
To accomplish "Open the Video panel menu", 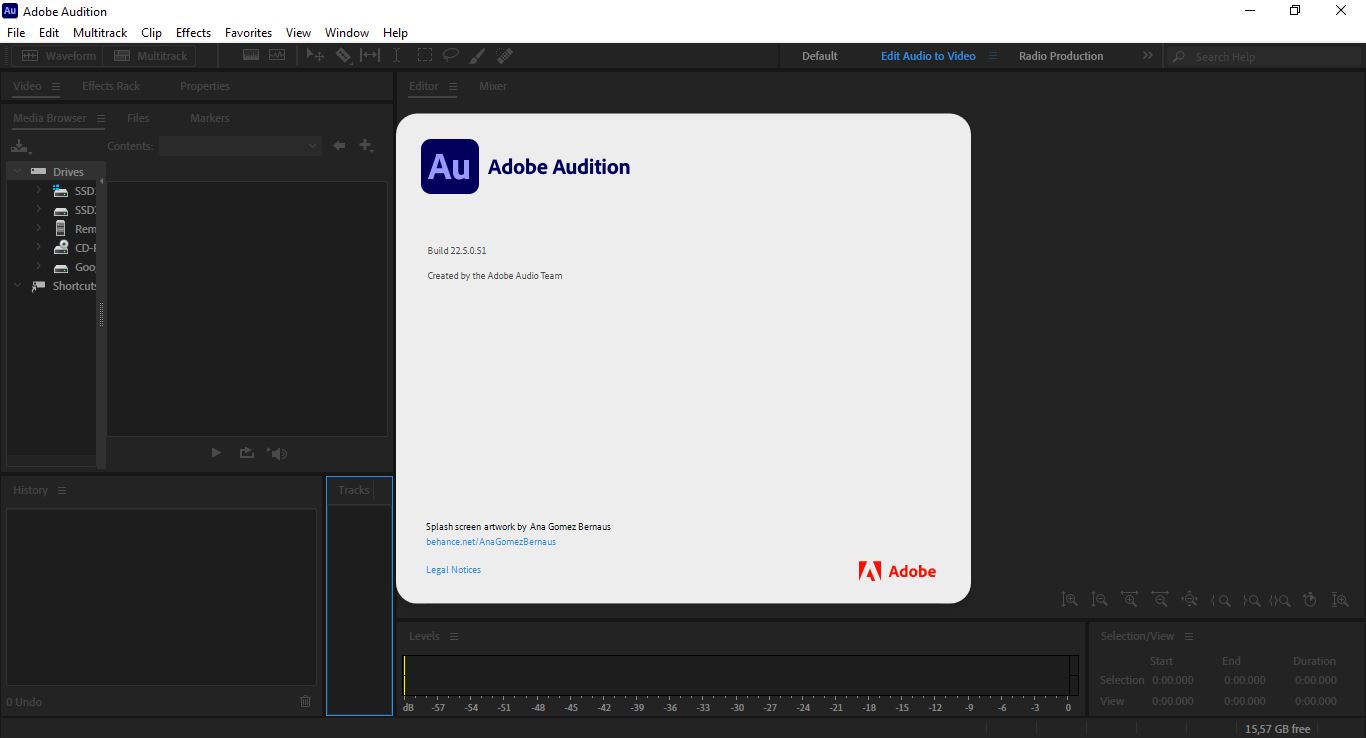I will [x=56, y=86].
